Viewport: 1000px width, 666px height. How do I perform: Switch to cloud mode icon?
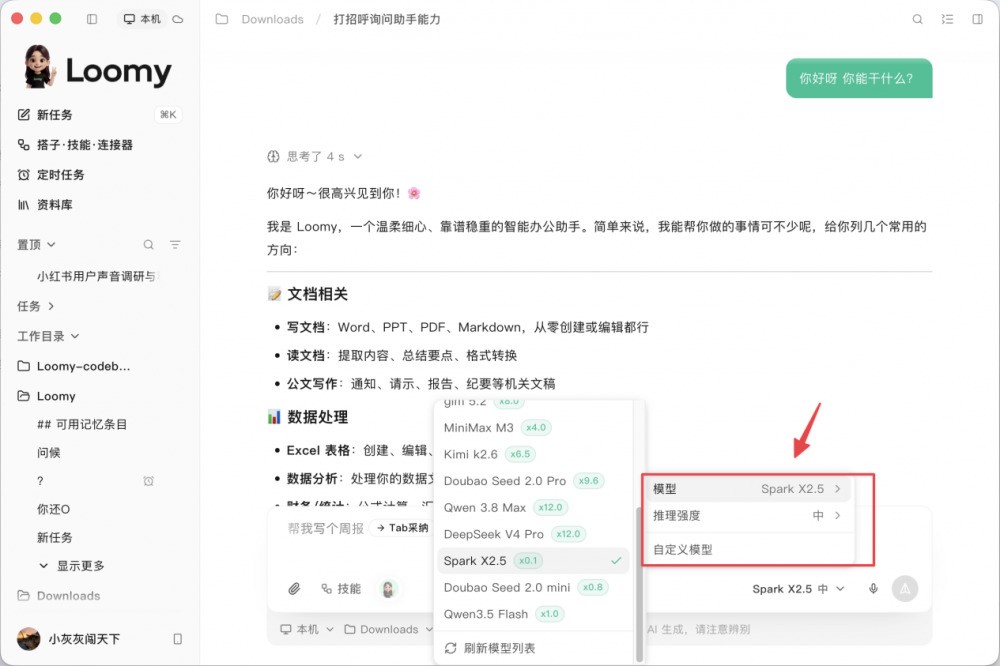tap(178, 19)
